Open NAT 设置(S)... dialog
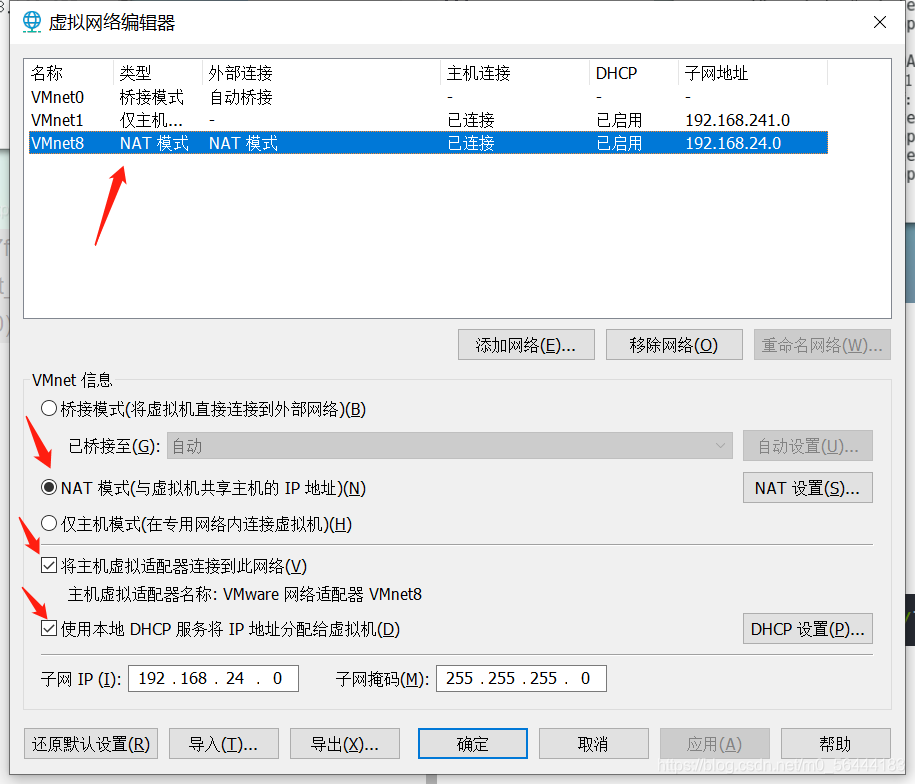This screenshot has height=784, width=915. click(x=808, y=487)
